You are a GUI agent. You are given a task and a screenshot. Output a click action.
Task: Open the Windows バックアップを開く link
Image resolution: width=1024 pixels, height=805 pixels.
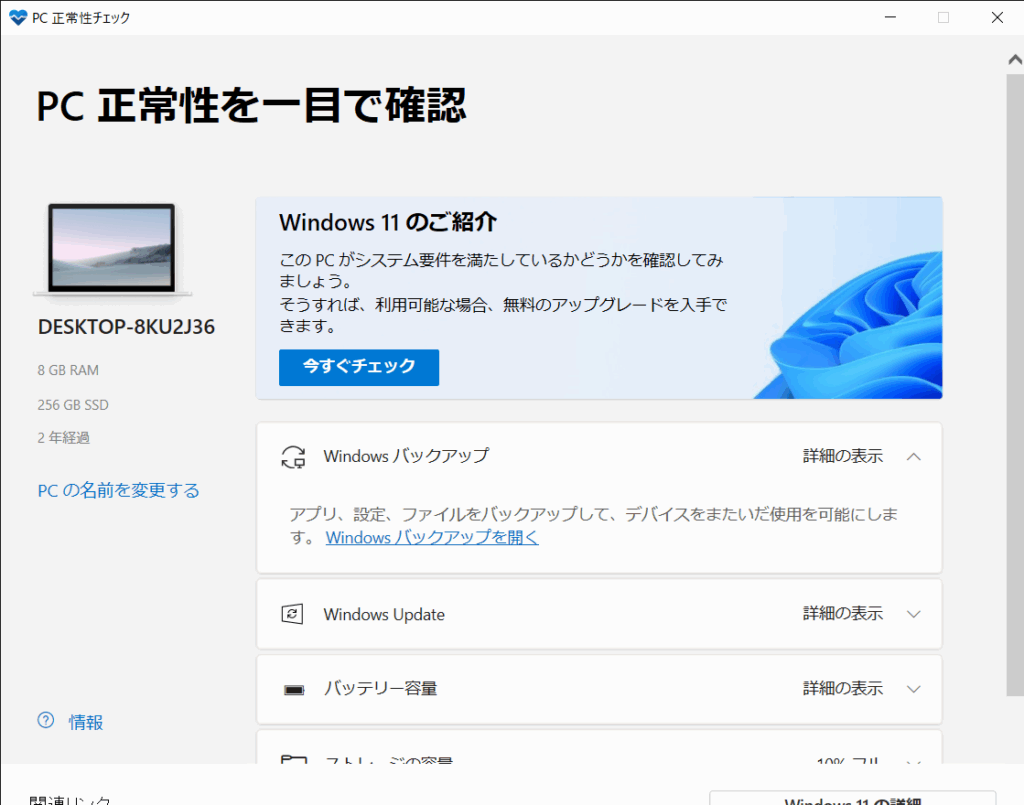click(x=432, y=537)
